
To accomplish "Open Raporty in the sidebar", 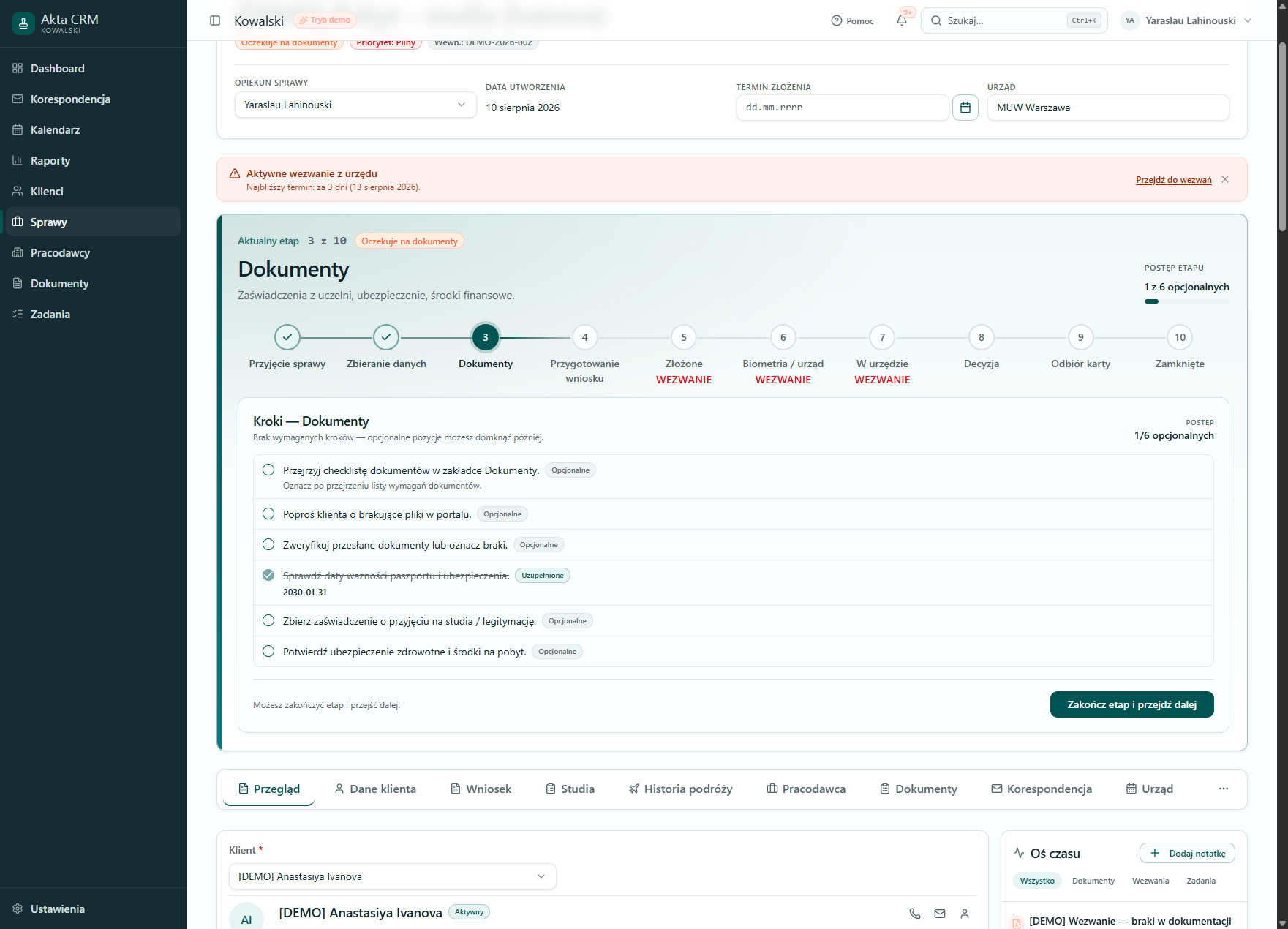I will pyautogui.click(x=93, y=160).
